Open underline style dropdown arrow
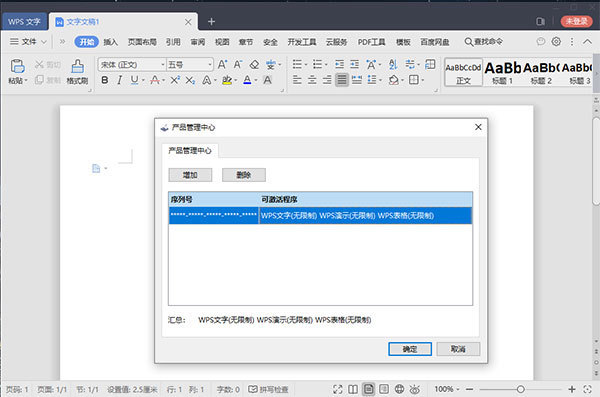 pyautogui.click(x=143, y=80)
